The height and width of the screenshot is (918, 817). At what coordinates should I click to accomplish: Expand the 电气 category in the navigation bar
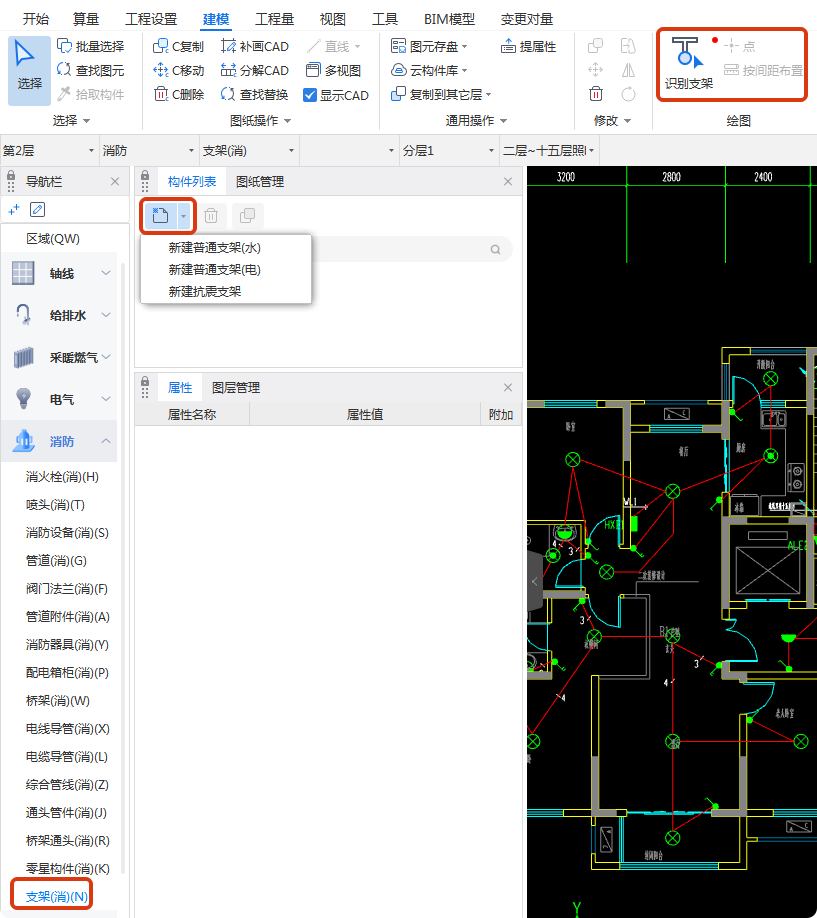[63, 400]
